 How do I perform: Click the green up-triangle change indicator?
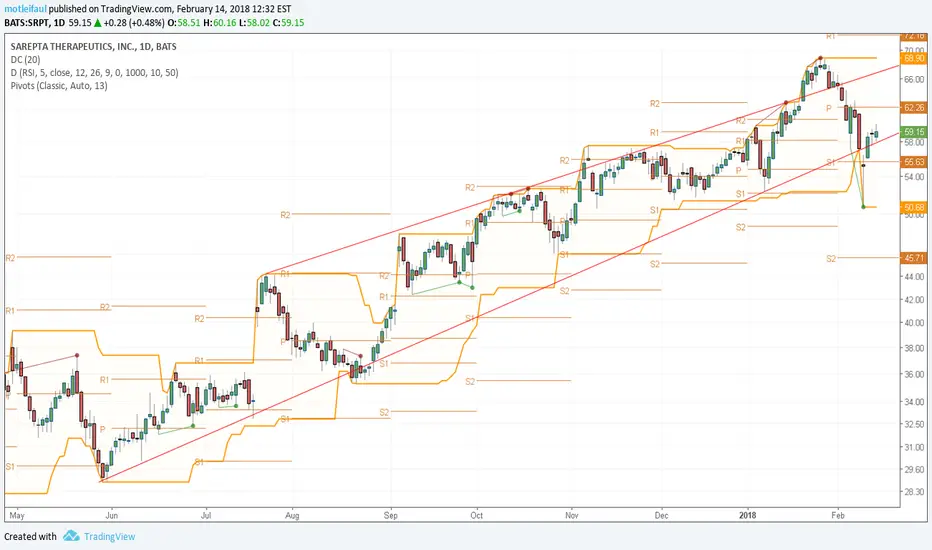tap(98, 23)
